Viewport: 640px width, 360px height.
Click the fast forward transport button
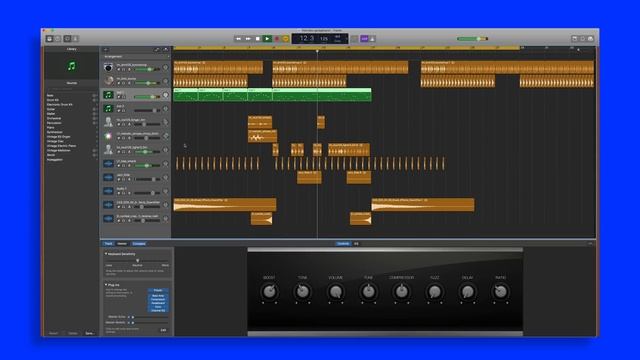248,39
